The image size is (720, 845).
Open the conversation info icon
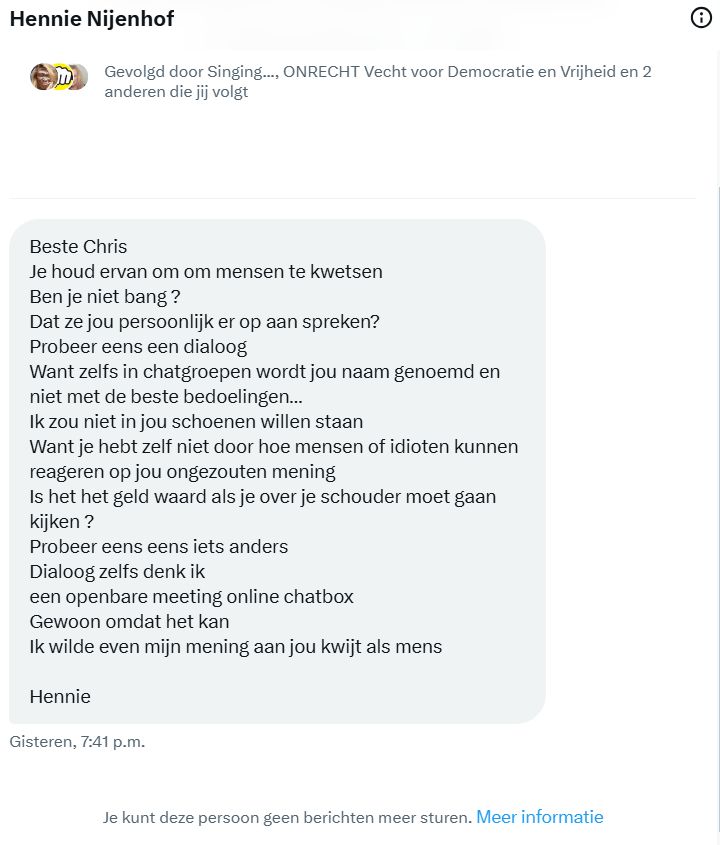[x=701, y=18]
